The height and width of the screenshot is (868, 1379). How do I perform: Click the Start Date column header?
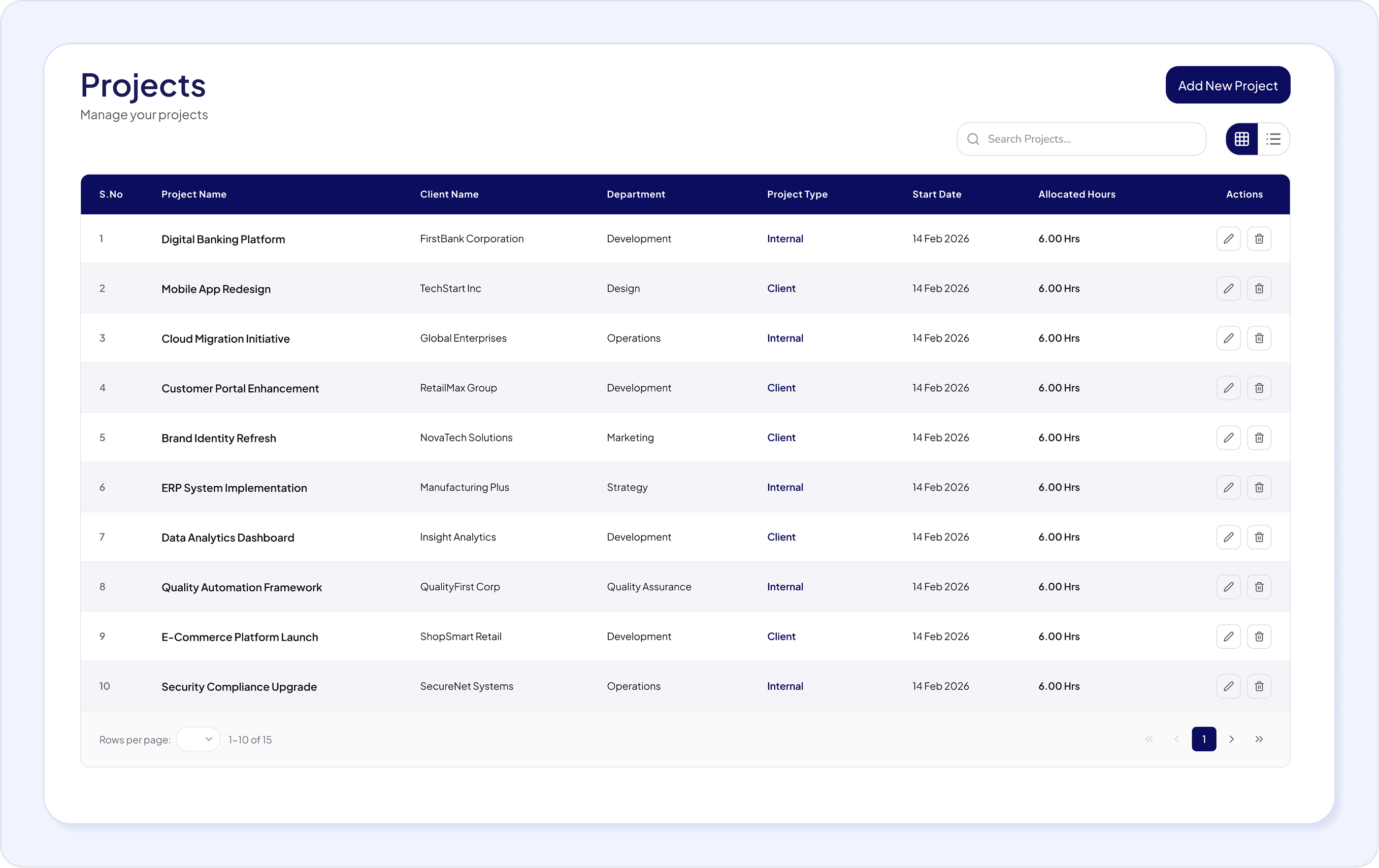[937, 195]
